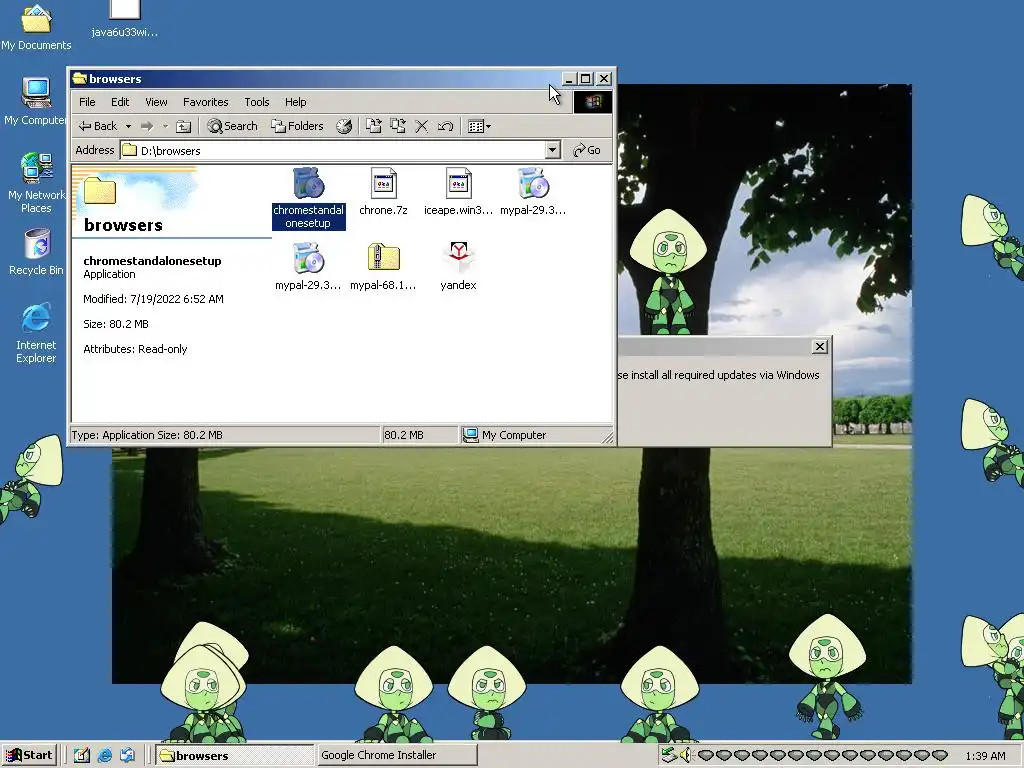Open the File menu
The image size is (1024, 768).
[87, 102]
